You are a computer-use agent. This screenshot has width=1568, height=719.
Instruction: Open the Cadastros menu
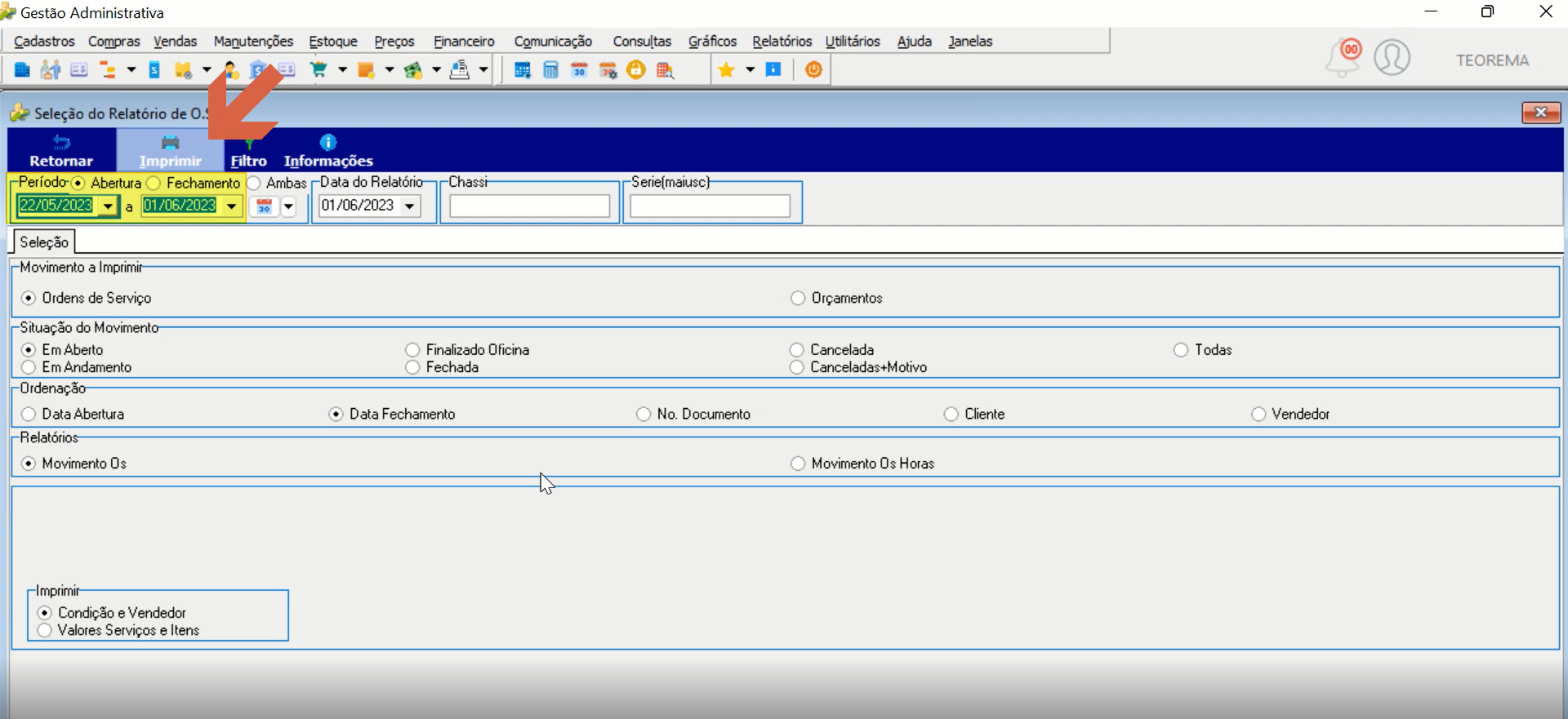pos(44,41)
